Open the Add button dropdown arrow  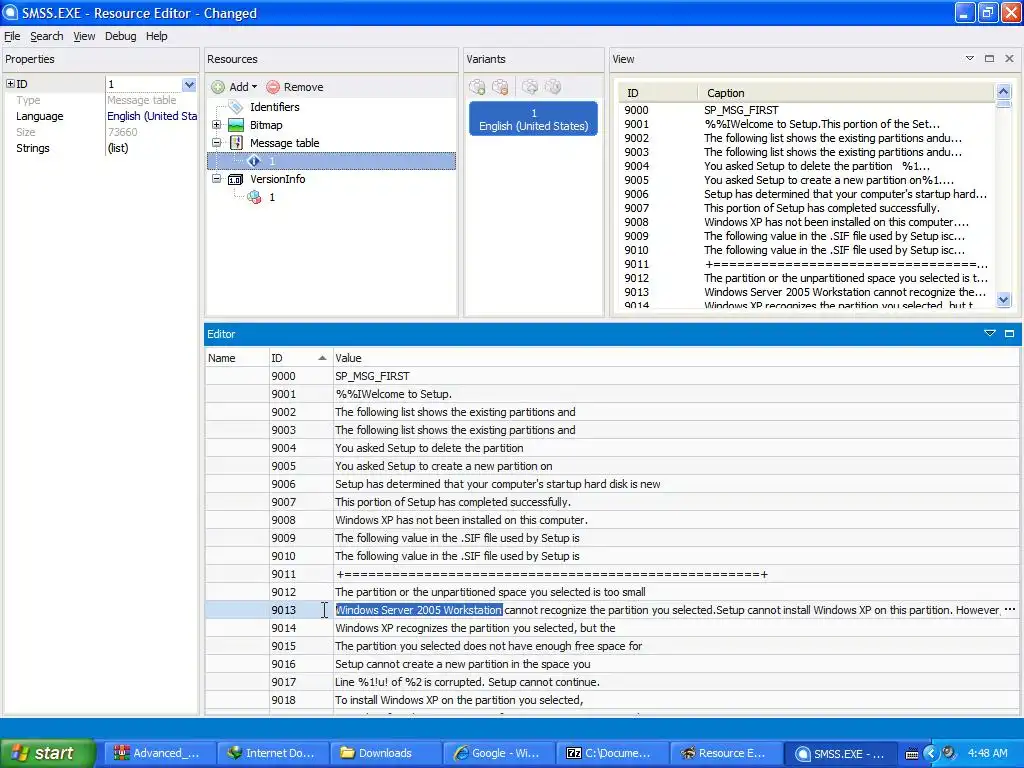255,87
